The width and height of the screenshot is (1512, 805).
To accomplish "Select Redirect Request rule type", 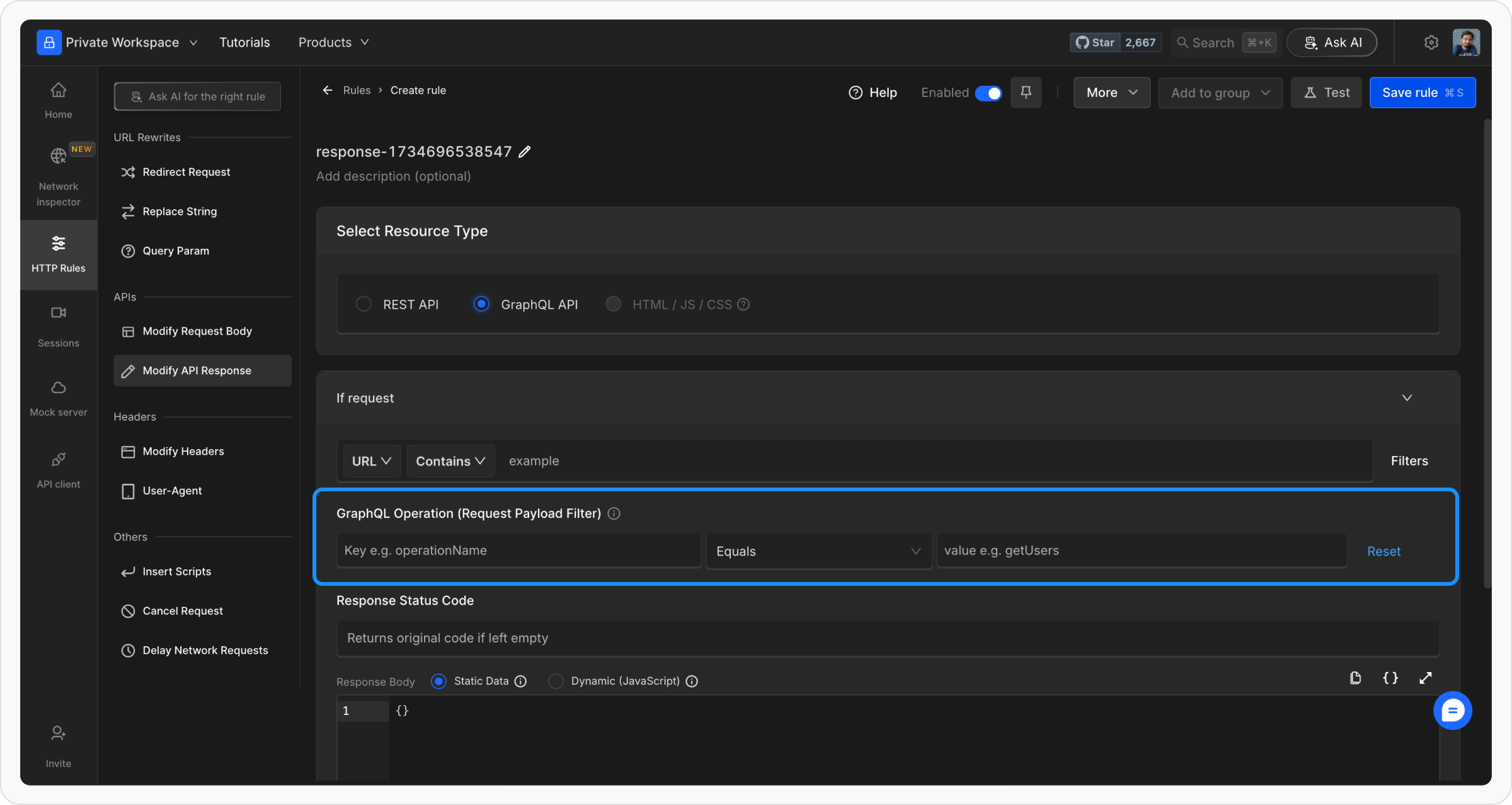I will 186,172.
